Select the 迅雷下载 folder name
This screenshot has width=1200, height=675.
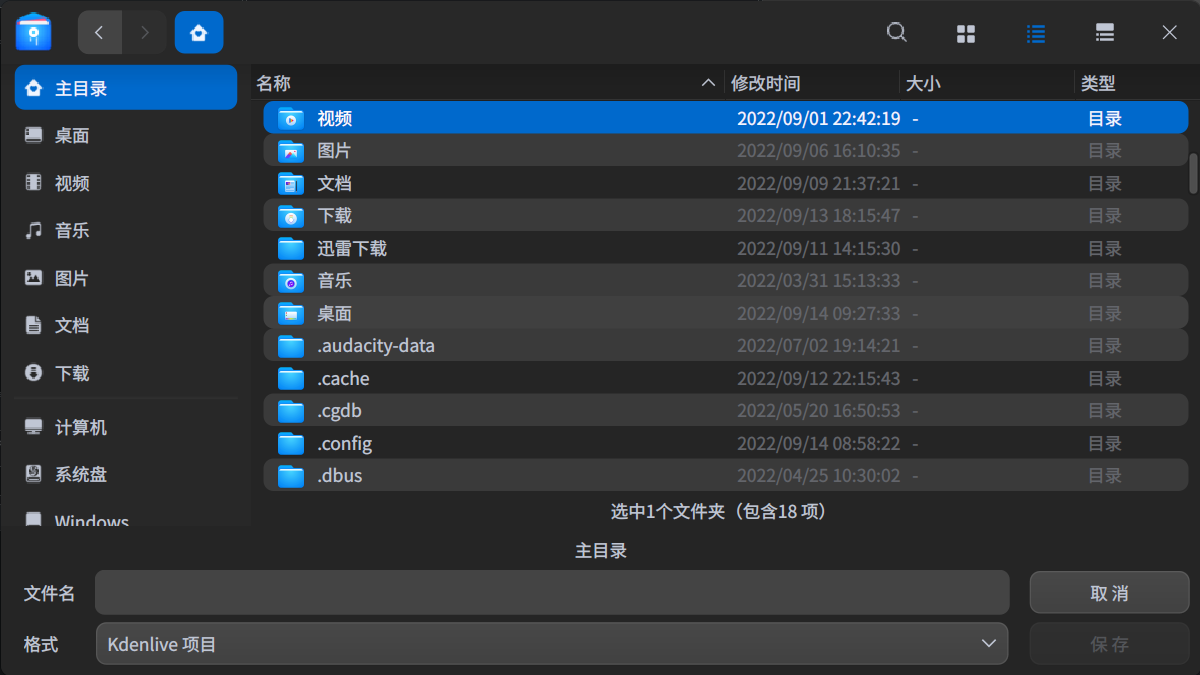click(x=352, y=248)
